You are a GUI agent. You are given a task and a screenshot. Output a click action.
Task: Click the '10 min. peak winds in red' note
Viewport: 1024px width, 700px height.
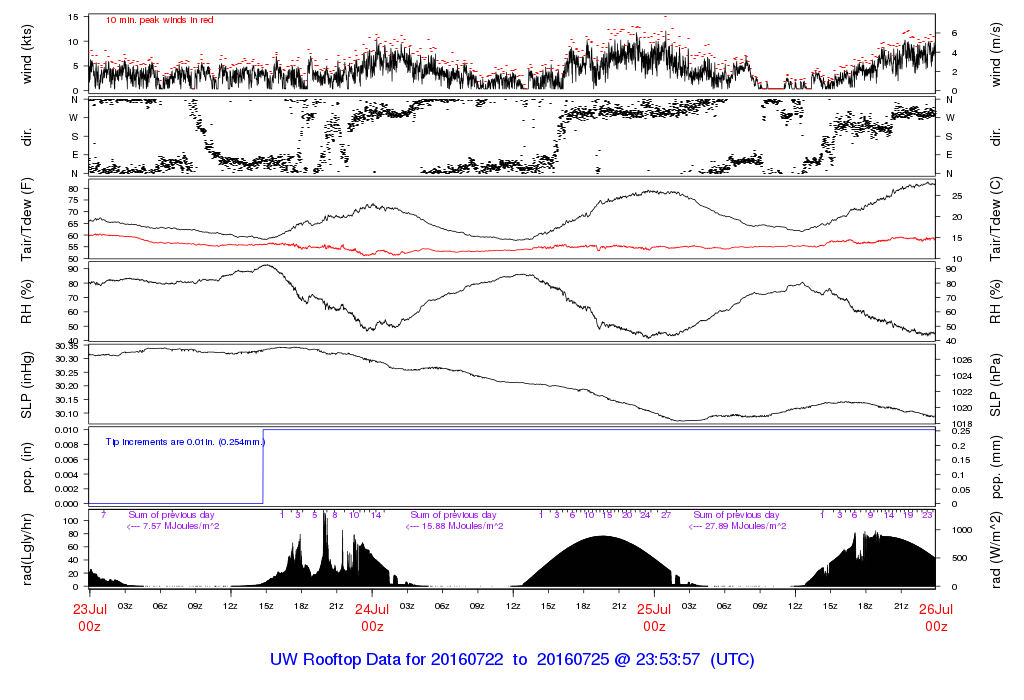pos(159,20)
